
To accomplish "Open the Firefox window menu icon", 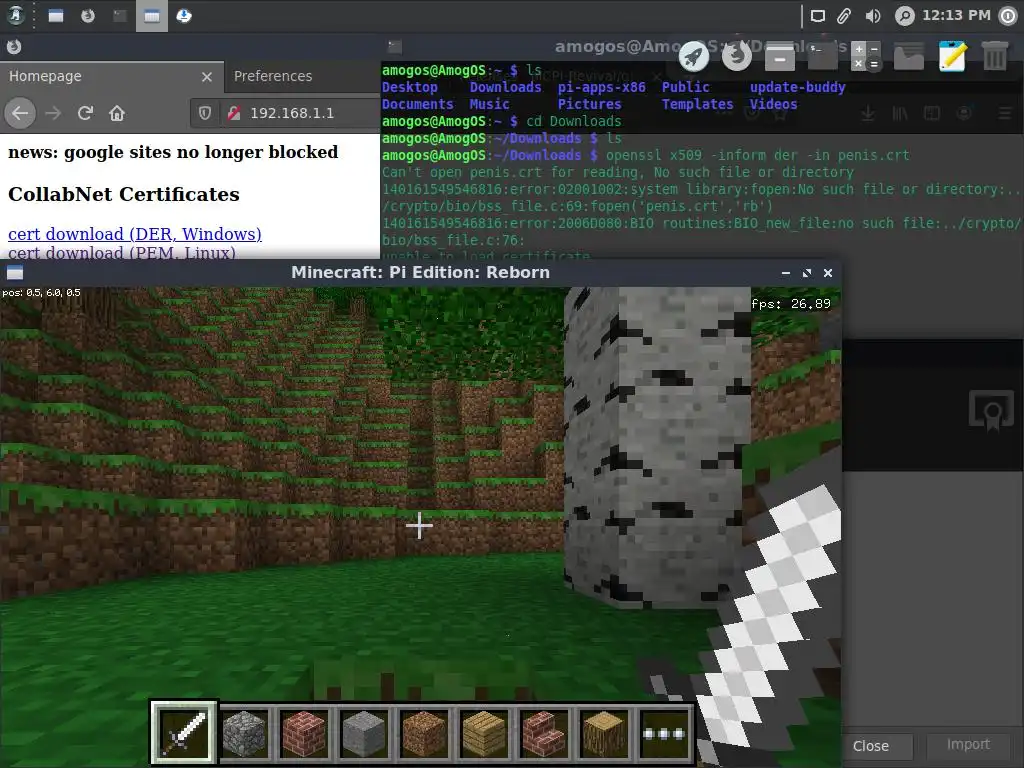I will pos(14,47).
